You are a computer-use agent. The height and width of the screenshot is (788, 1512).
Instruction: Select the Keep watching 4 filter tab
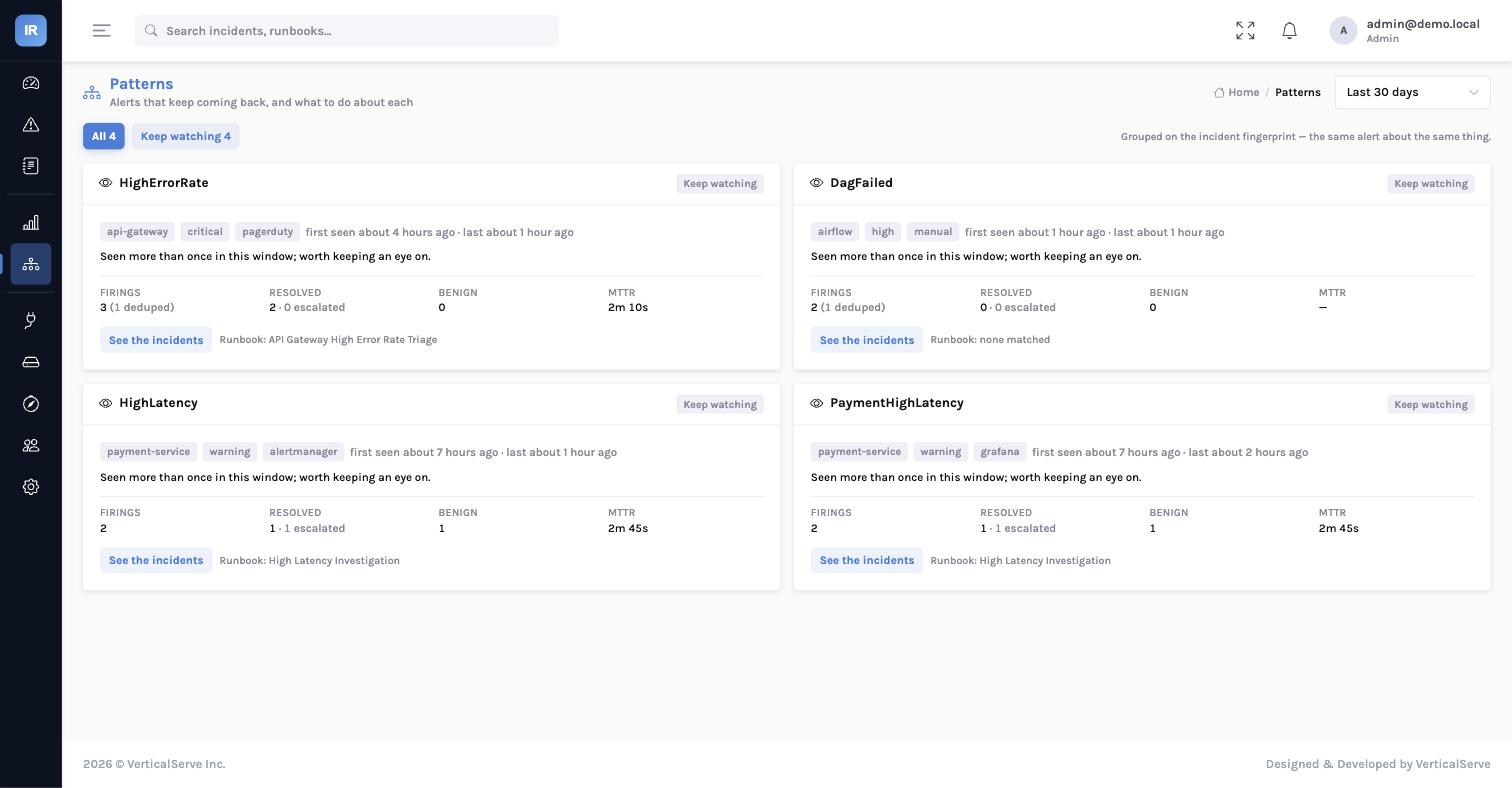point(186,136)
